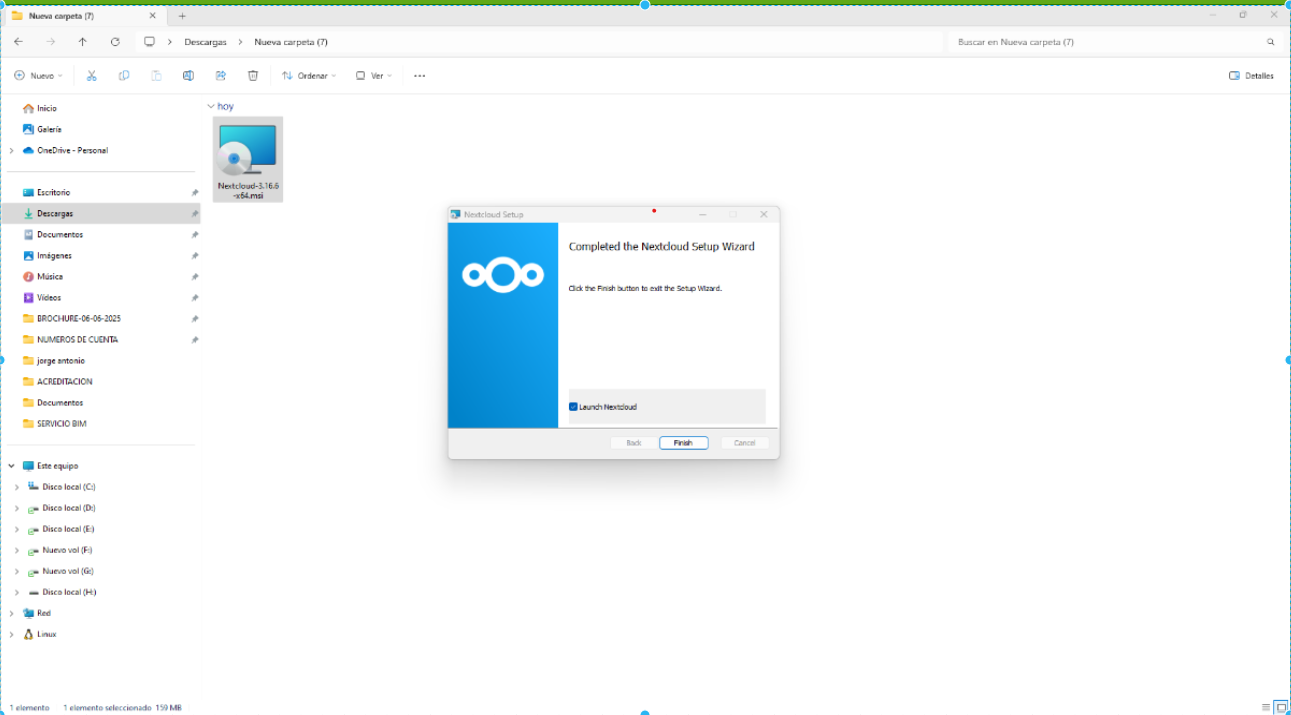The height and width of the screenshot is (715, 1291).
Task: Toggle the Detalles pane button
Action: click(1251, 76)
